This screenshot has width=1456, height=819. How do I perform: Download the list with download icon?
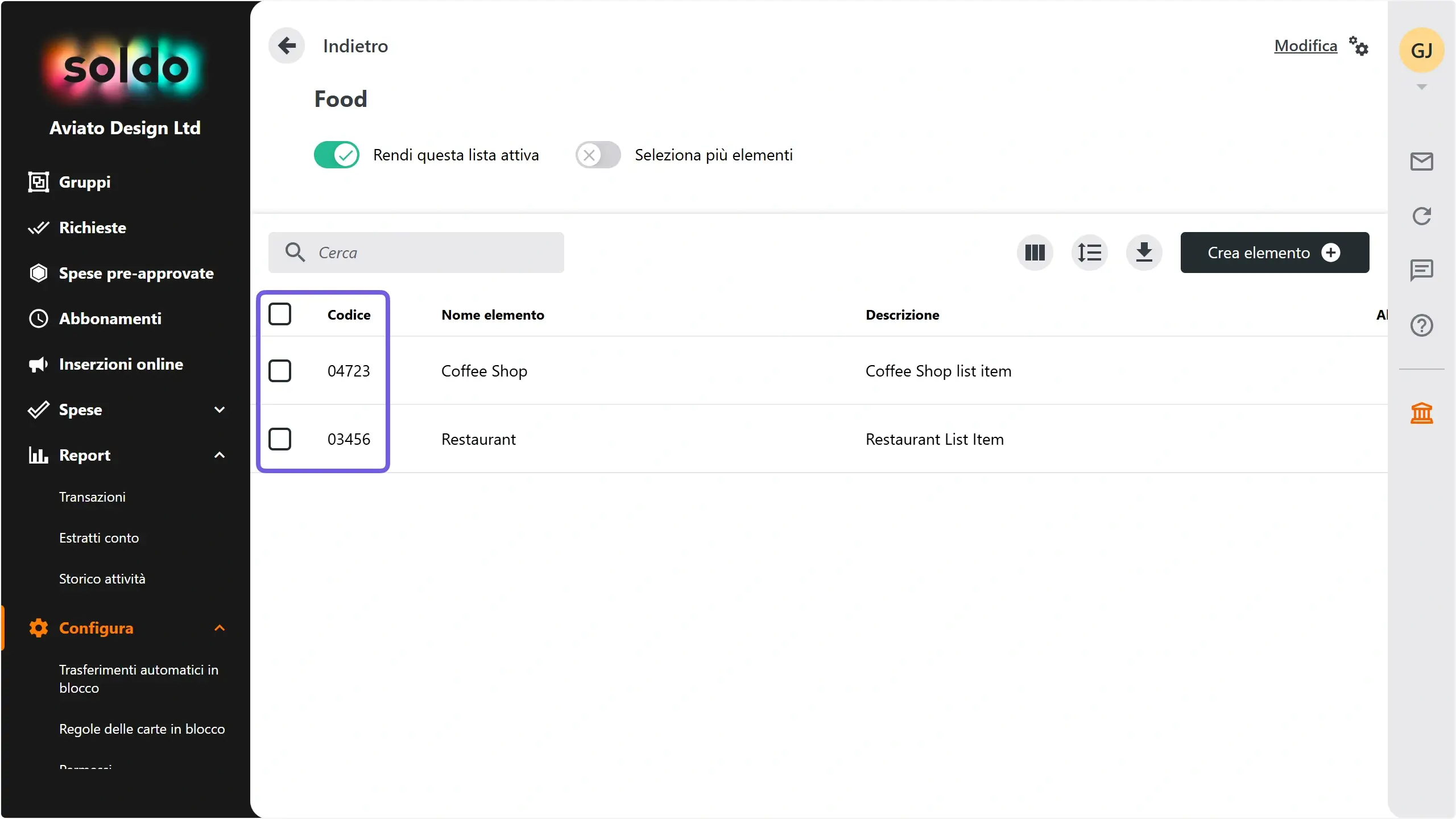pyautogui.click(x=1144, y=253)
